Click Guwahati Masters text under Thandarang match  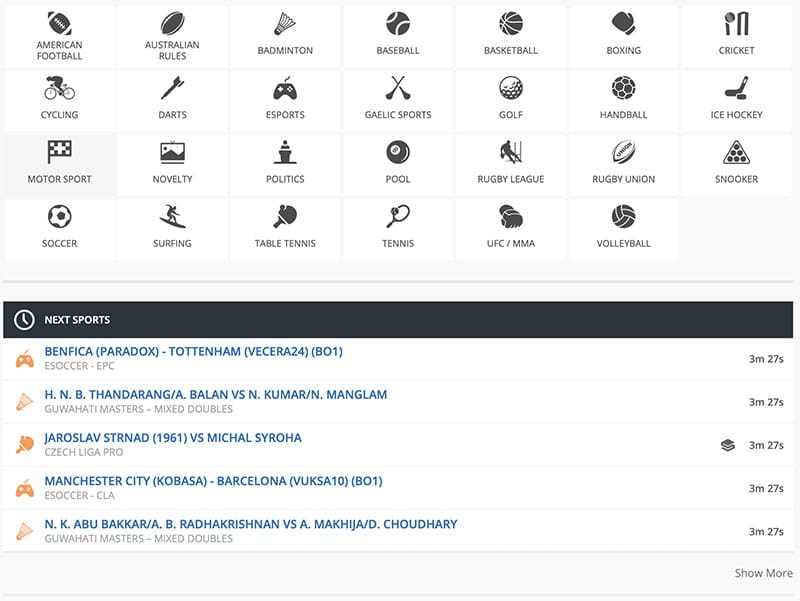point(138,409)
